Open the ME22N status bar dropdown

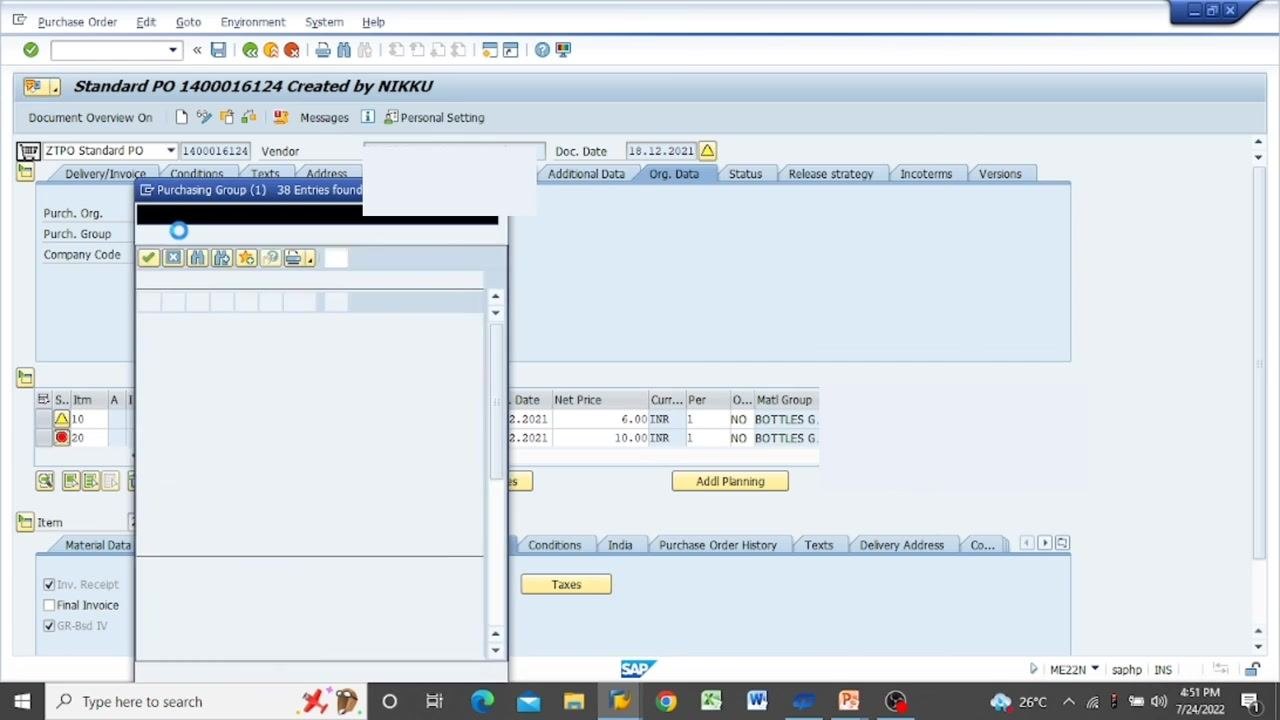point(1095,669)
